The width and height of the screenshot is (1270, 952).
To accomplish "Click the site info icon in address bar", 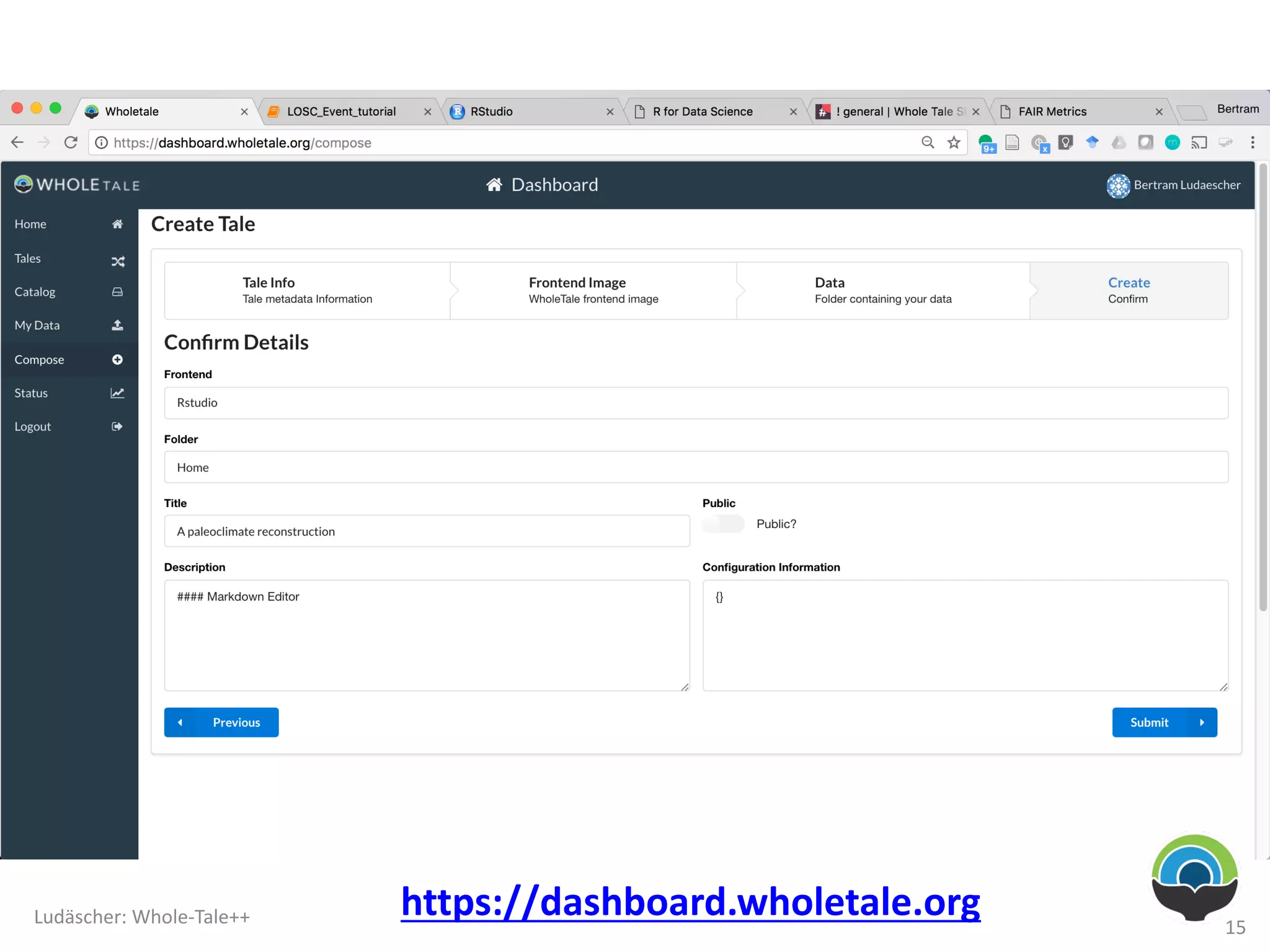I will tap(102, 143).
